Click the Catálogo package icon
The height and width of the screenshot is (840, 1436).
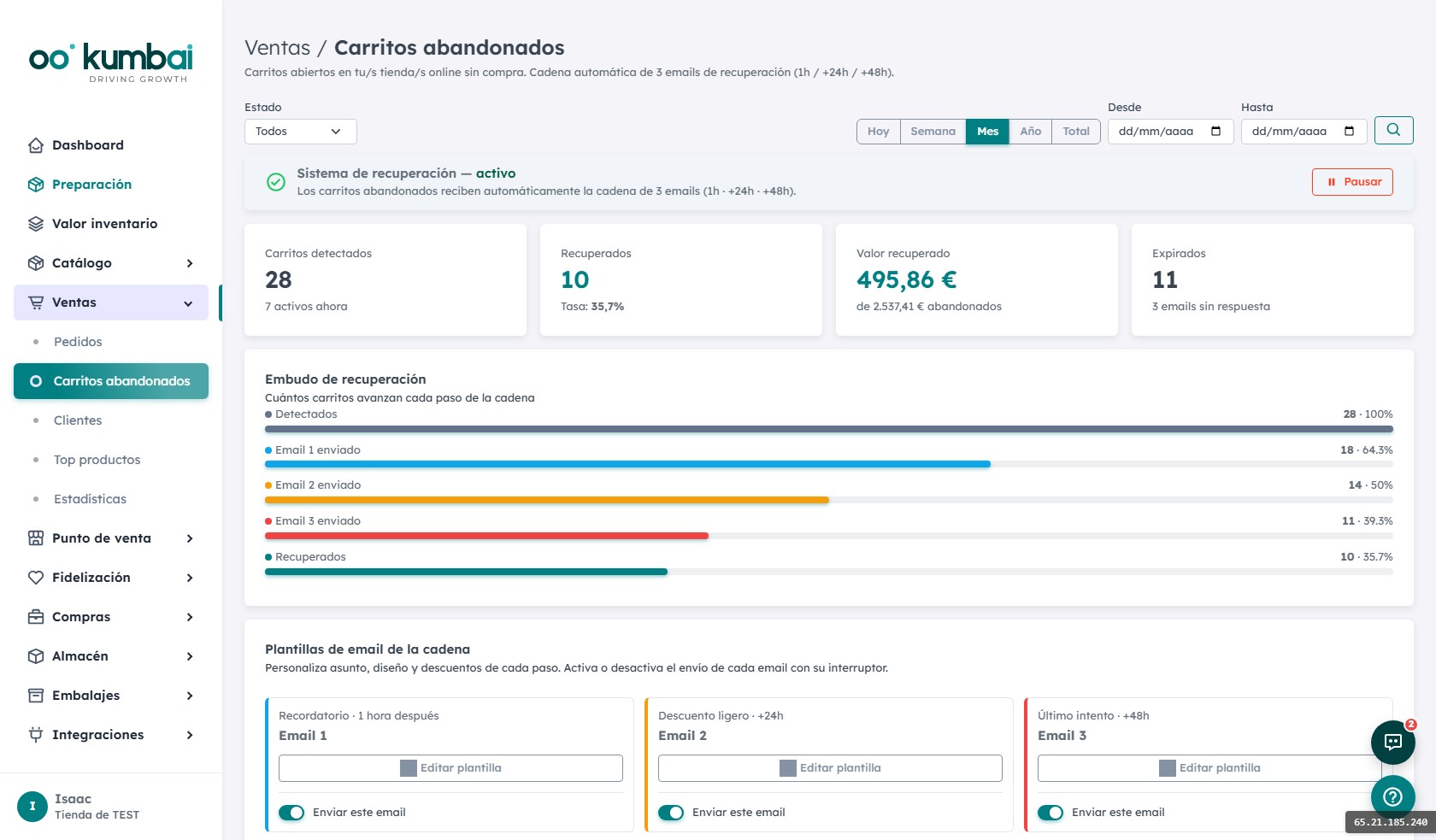(x=36, y=263)
